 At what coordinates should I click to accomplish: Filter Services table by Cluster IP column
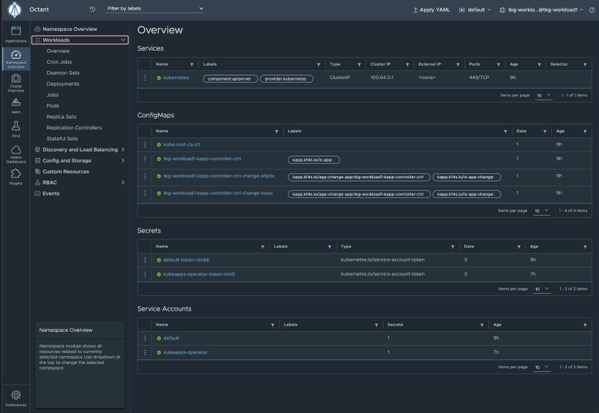(407, 65)
